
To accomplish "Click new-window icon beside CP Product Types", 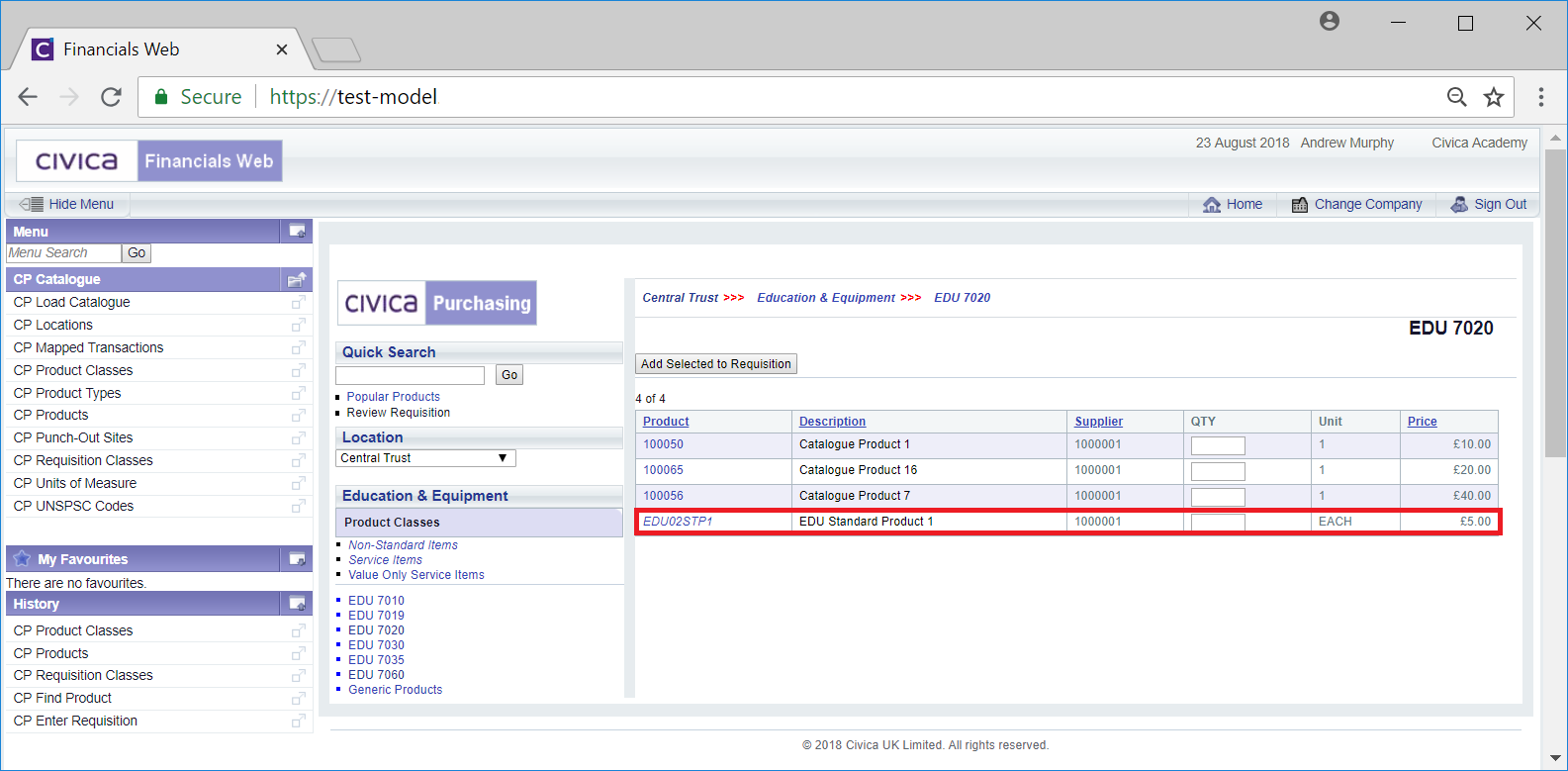I will click(x=298, y=393).
